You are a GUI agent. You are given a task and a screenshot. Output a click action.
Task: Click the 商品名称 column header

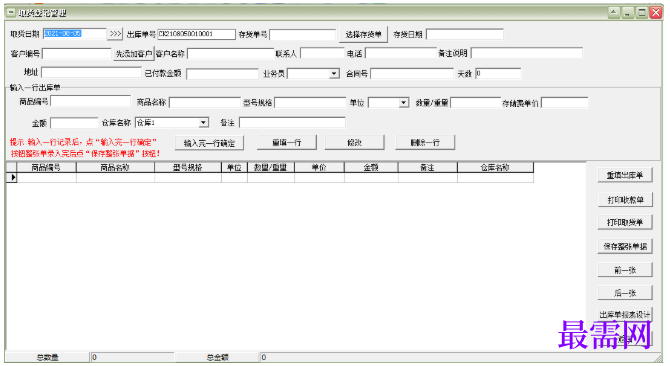115,167
